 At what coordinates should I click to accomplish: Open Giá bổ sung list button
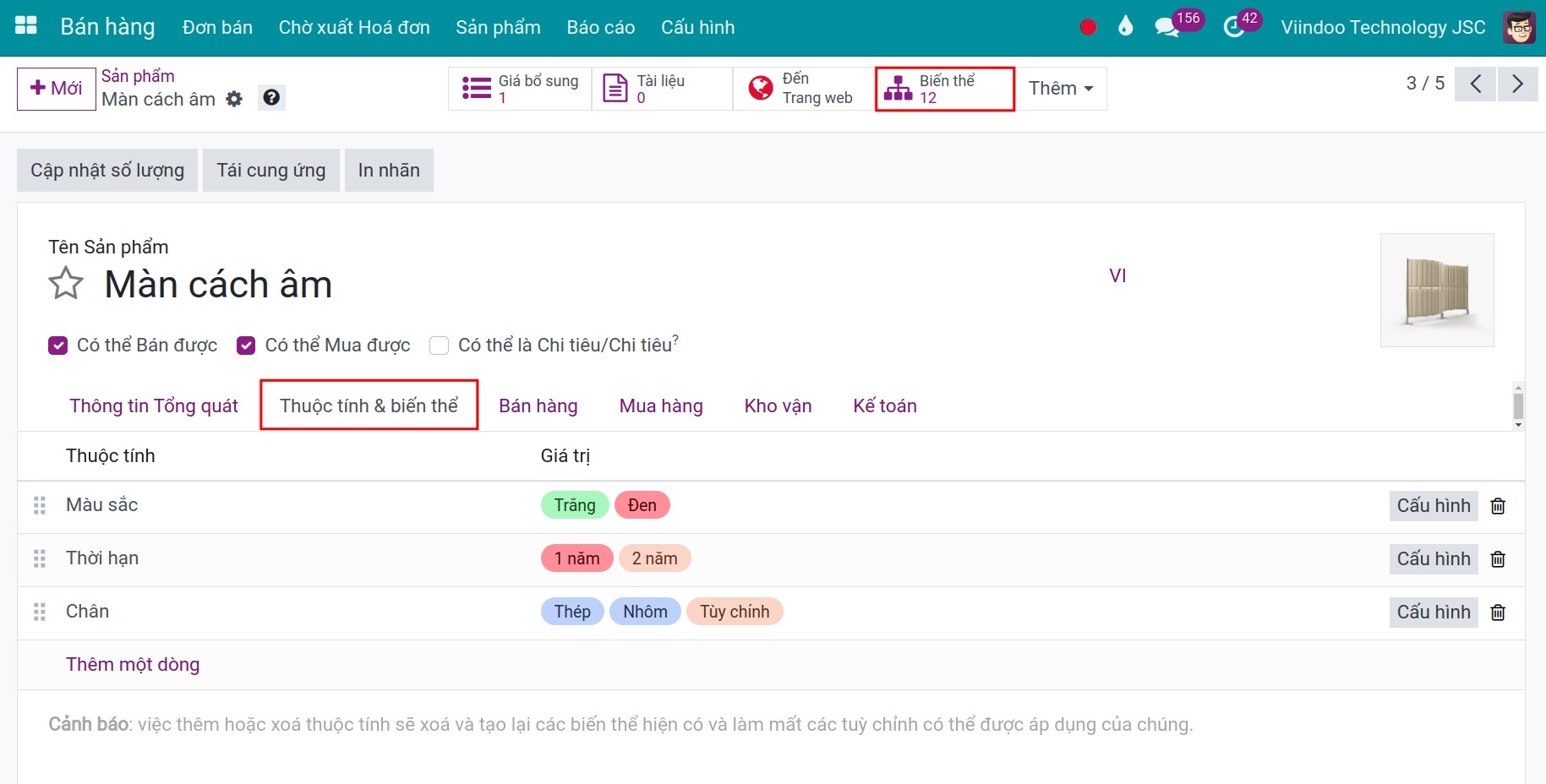[x=520, y=89]
